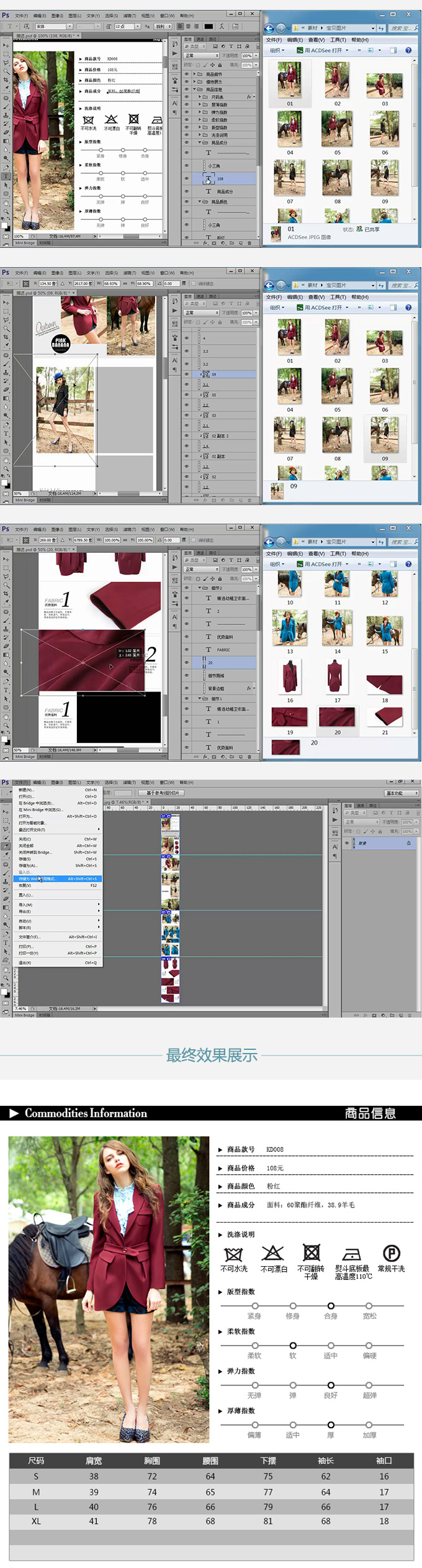Select the Crop tool in first Photoshop screenshot

coord(6,80)
